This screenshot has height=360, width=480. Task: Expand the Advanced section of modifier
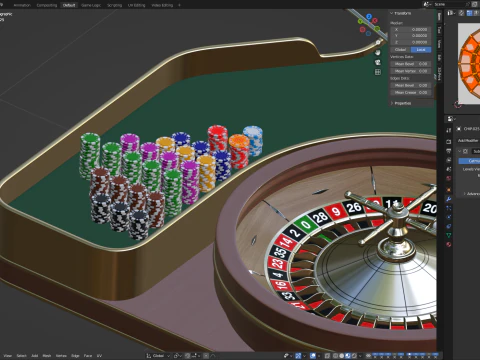[x=464, y=194]
